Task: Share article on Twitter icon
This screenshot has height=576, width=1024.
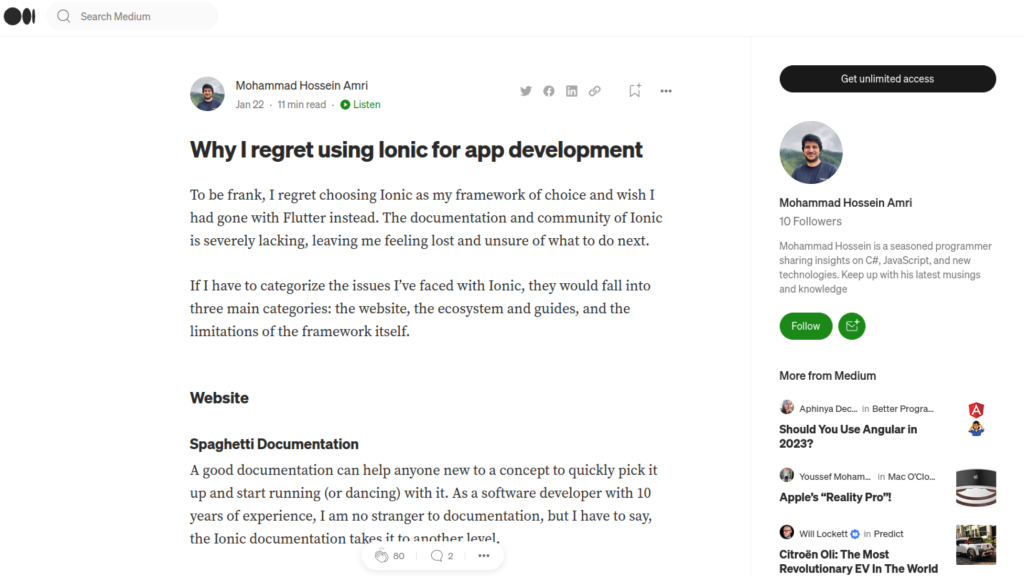Action: 526,91
